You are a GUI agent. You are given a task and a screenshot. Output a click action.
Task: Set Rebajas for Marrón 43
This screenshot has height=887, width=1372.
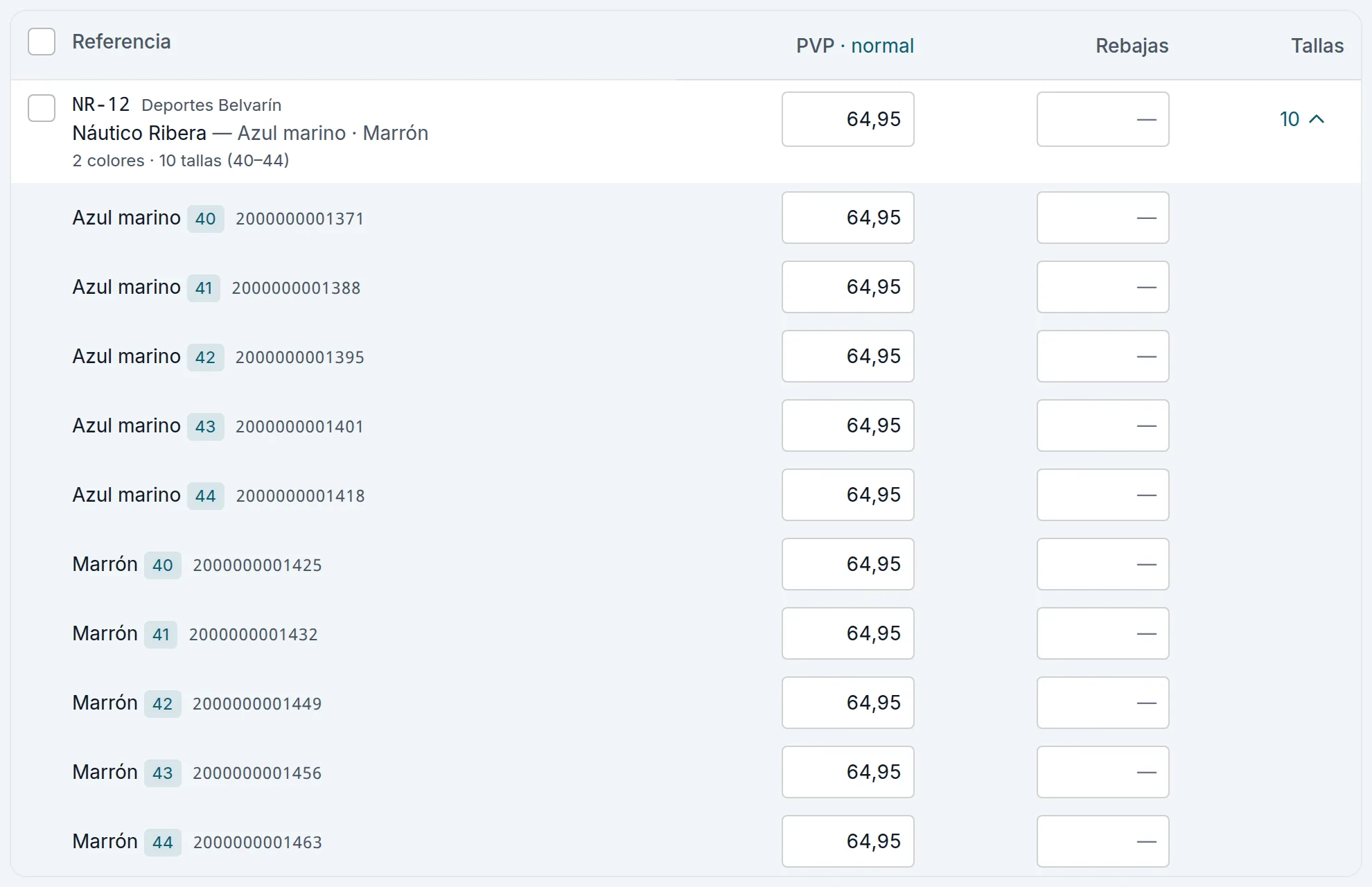1103,772
